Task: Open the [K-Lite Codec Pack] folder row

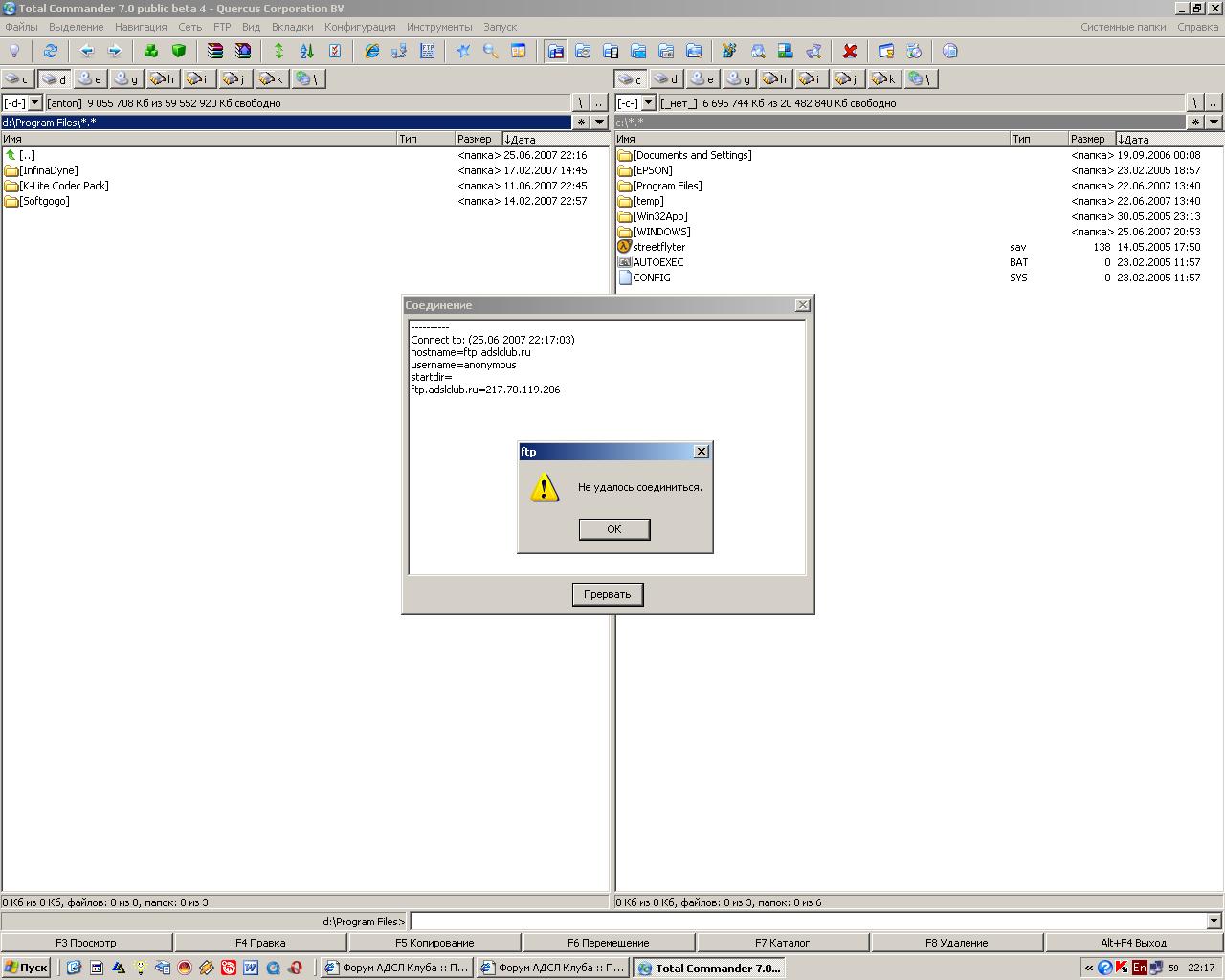Action: coord(304,186)
